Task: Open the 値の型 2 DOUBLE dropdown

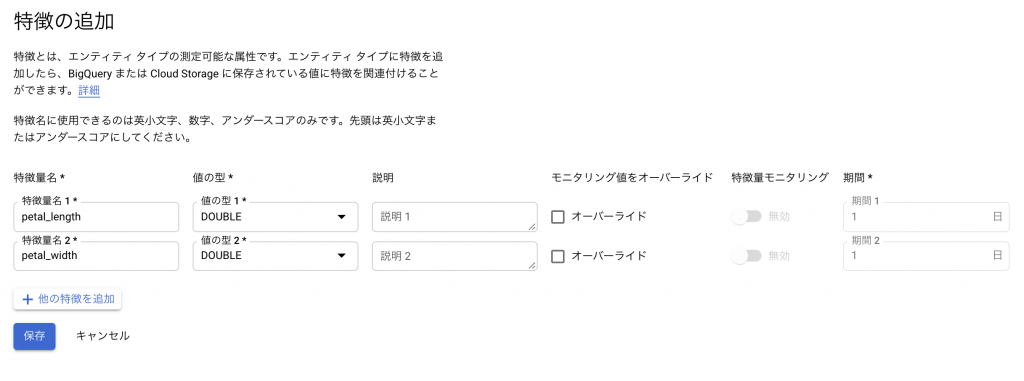Action: (276, 256)
